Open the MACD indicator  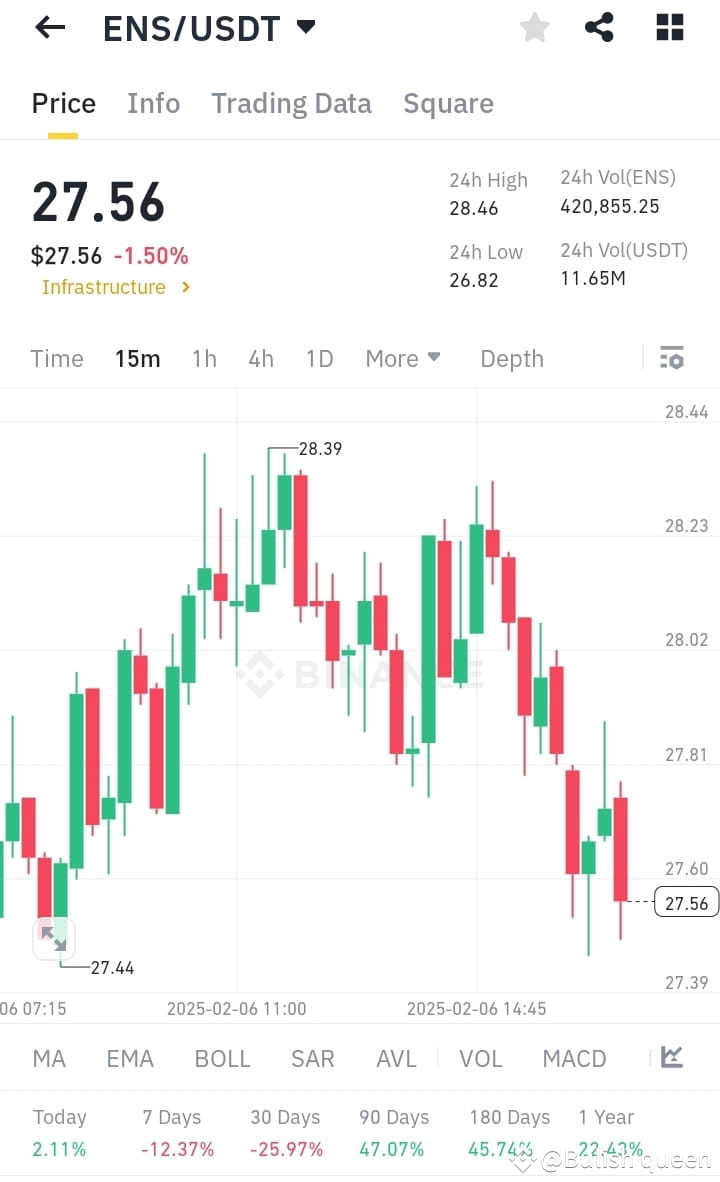[574, 1058]
